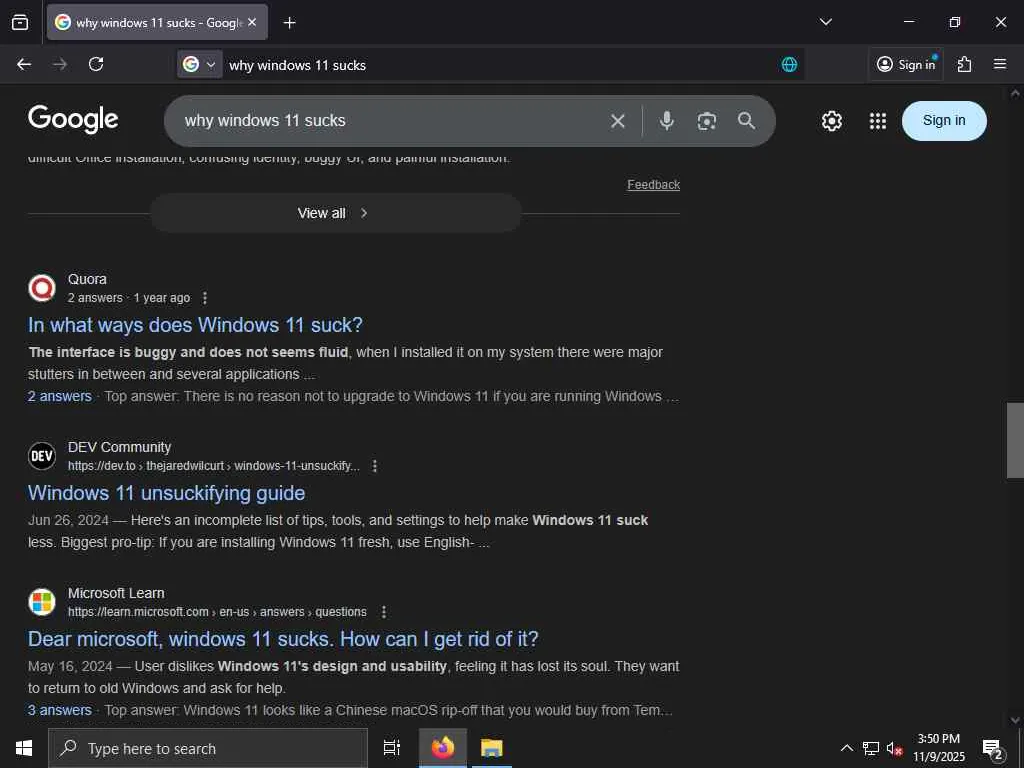Open the Extensions puzzle icon

tap(964, 64)
